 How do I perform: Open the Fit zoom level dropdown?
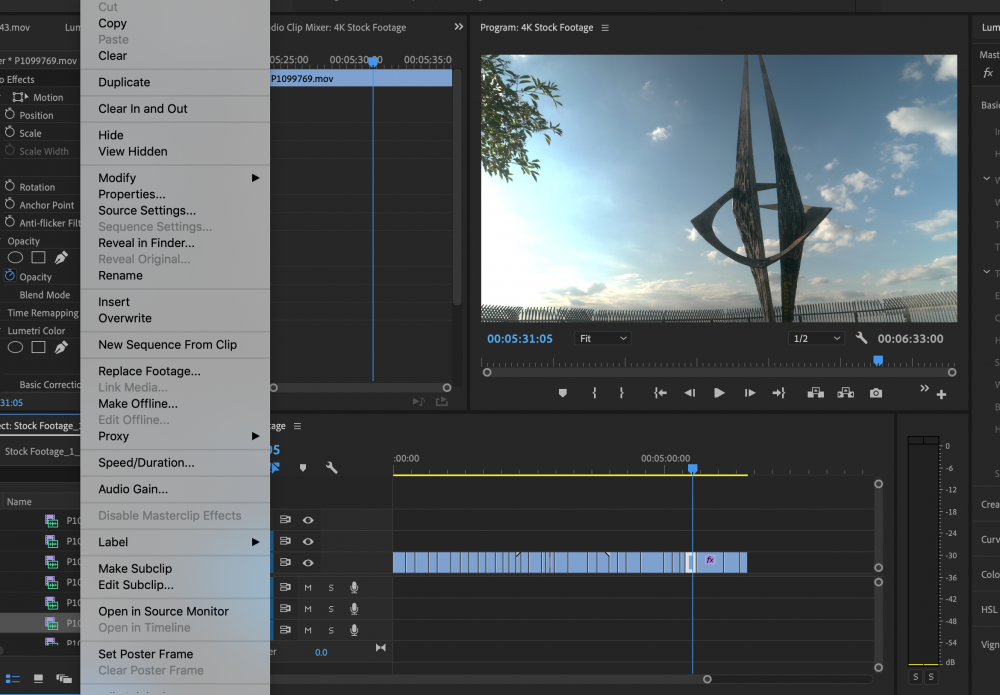pos(603,339)
